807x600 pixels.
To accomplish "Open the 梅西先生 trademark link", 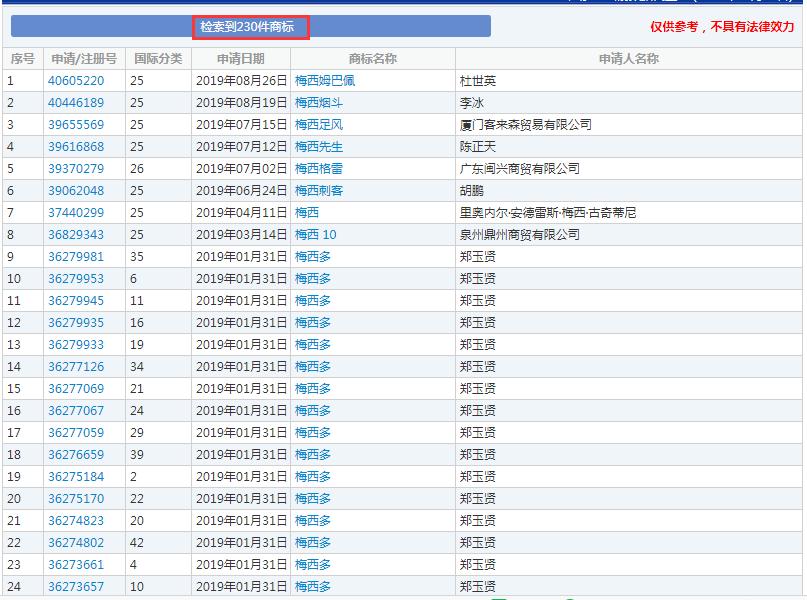I will 318,146.
